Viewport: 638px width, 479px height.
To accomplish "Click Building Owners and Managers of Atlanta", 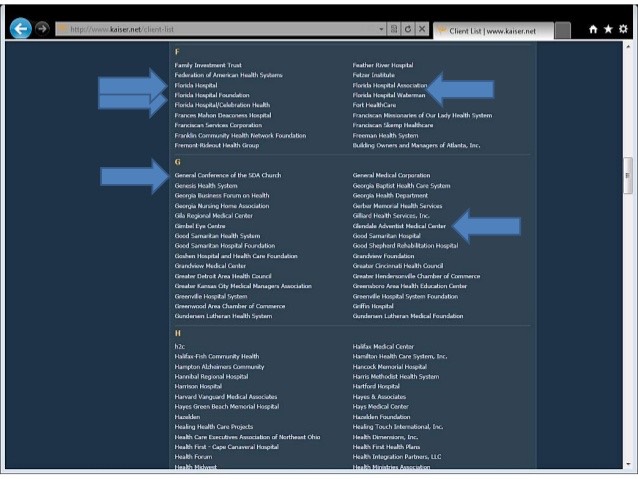I will pyautogui.click(x=416, y=145).
